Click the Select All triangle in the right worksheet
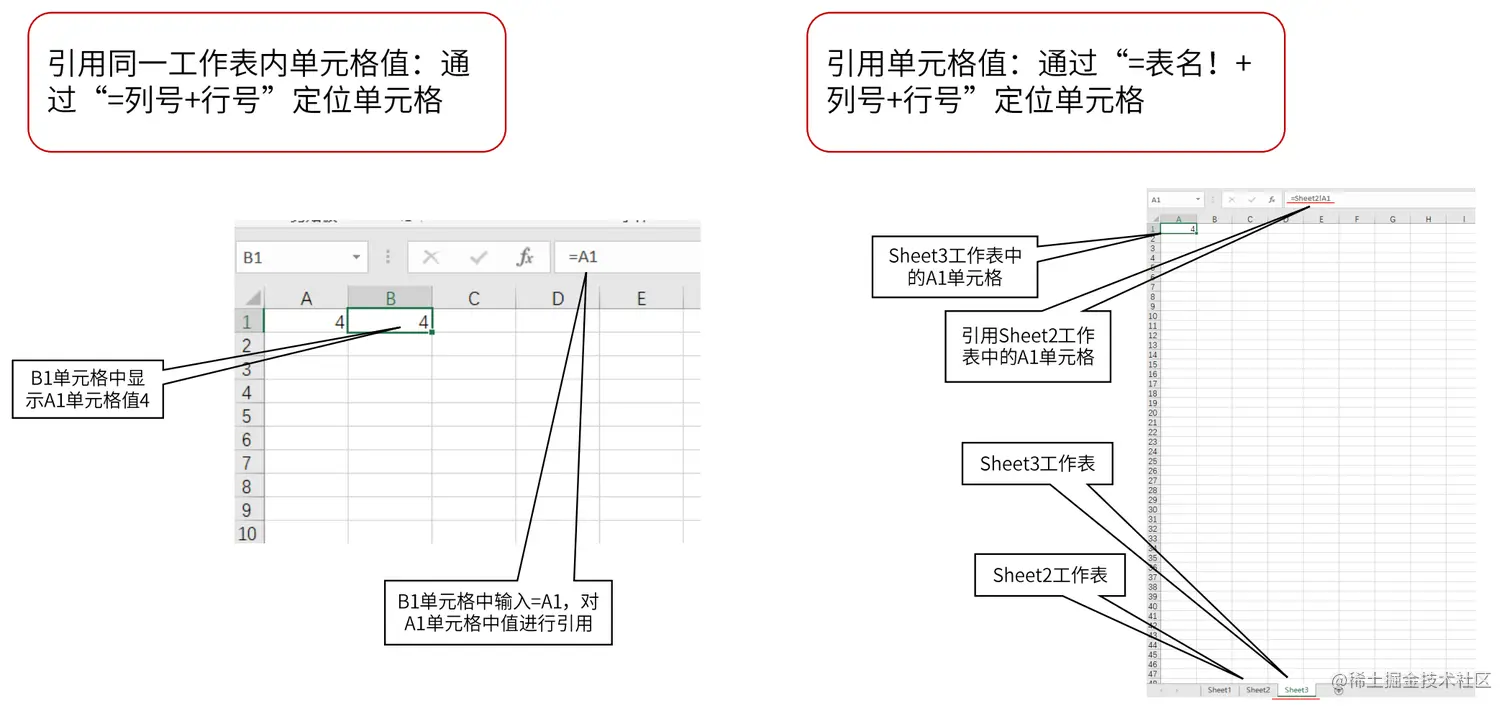The width and height of the screenshot is (1512, 711). tap(1155, 219)
